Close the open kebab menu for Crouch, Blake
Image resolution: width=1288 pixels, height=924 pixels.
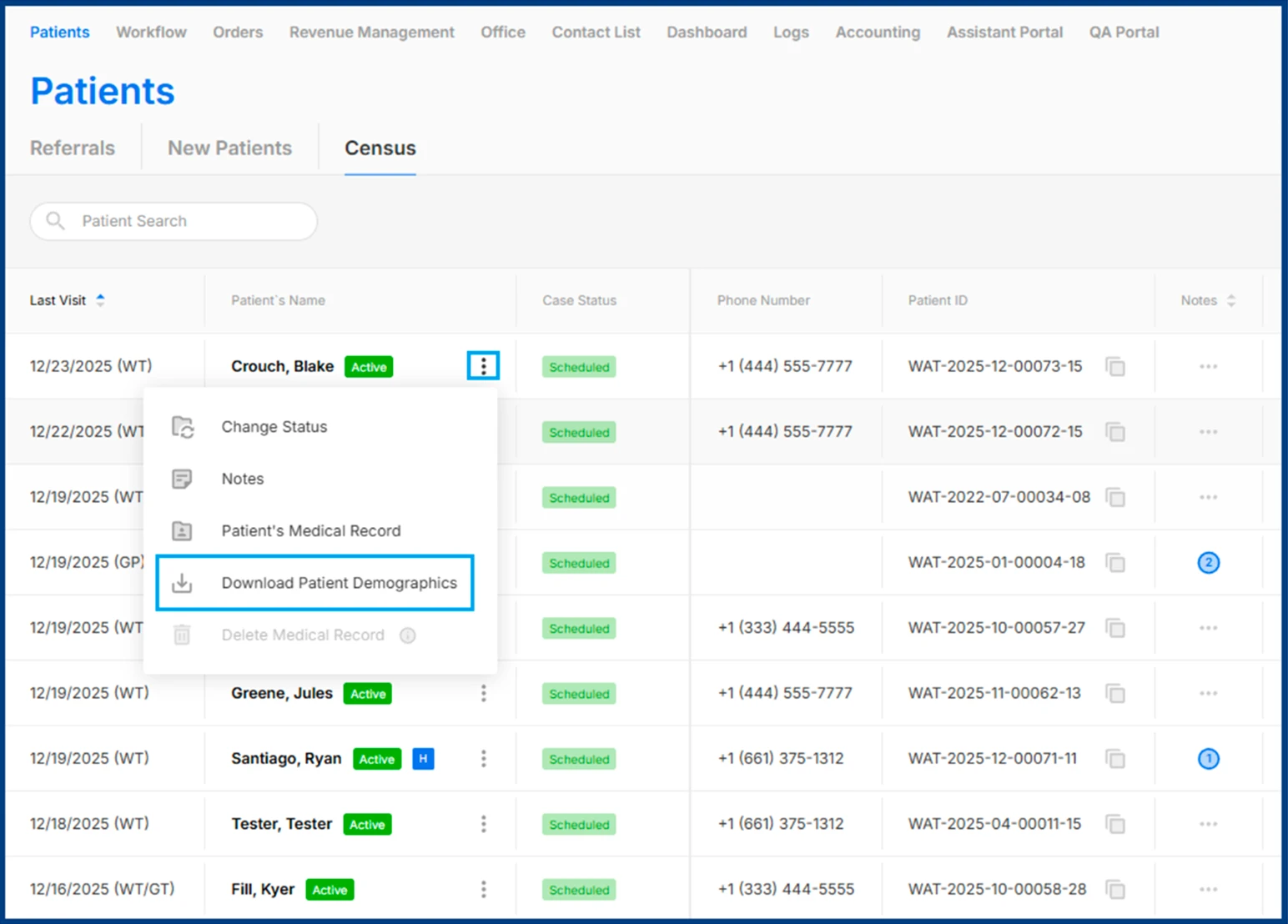click(483, 366)
